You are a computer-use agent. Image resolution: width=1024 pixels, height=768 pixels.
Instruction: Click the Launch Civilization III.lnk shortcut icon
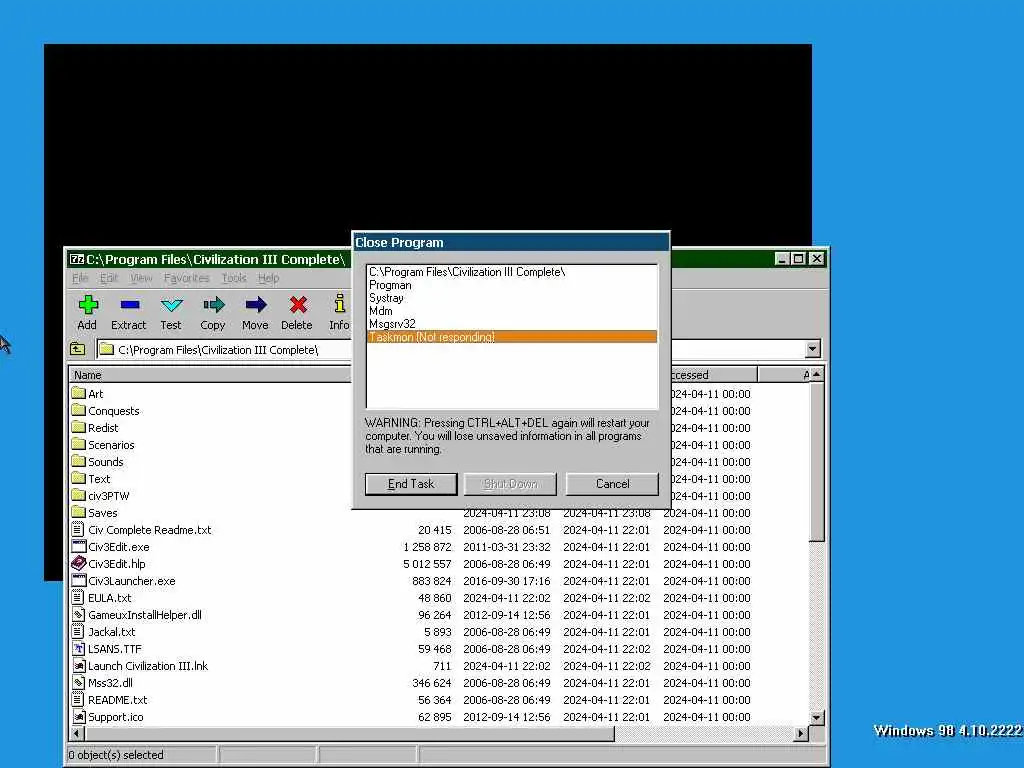pos(78,665)
